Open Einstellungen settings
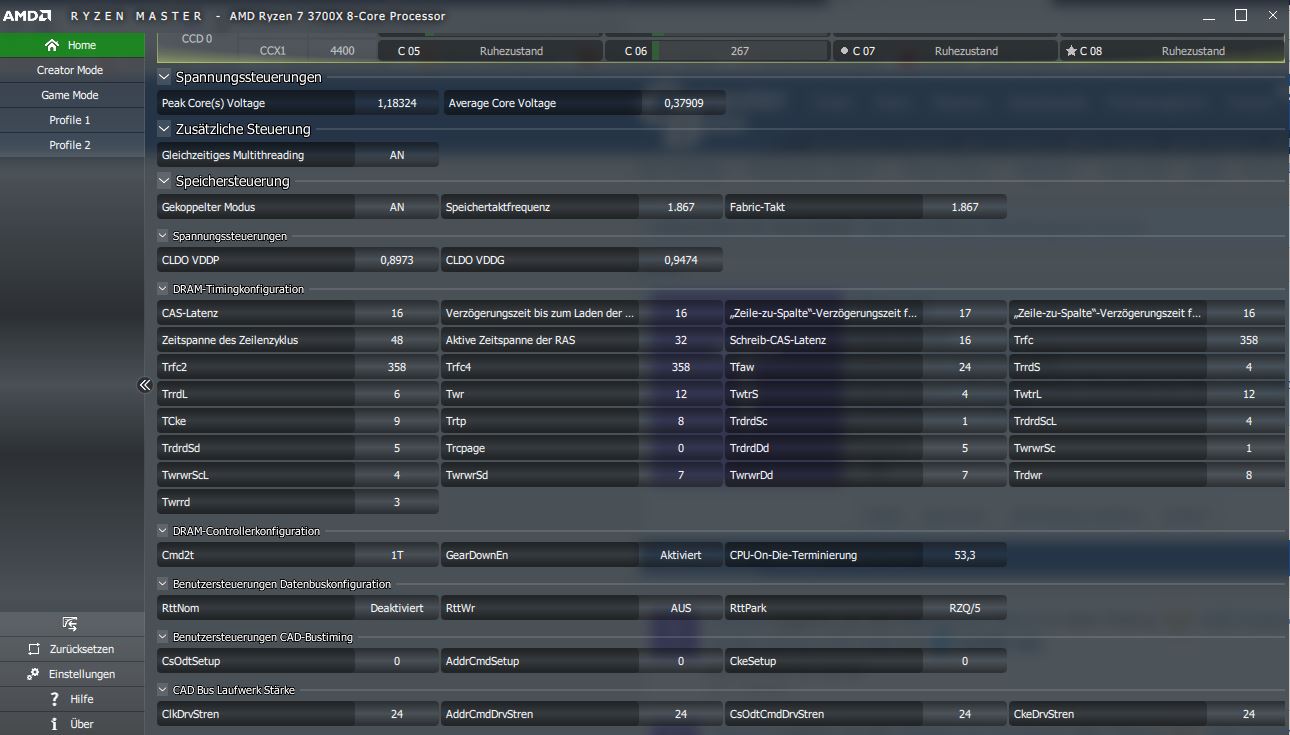Viewport: 1290px width, 735px height. click(72, 674)
